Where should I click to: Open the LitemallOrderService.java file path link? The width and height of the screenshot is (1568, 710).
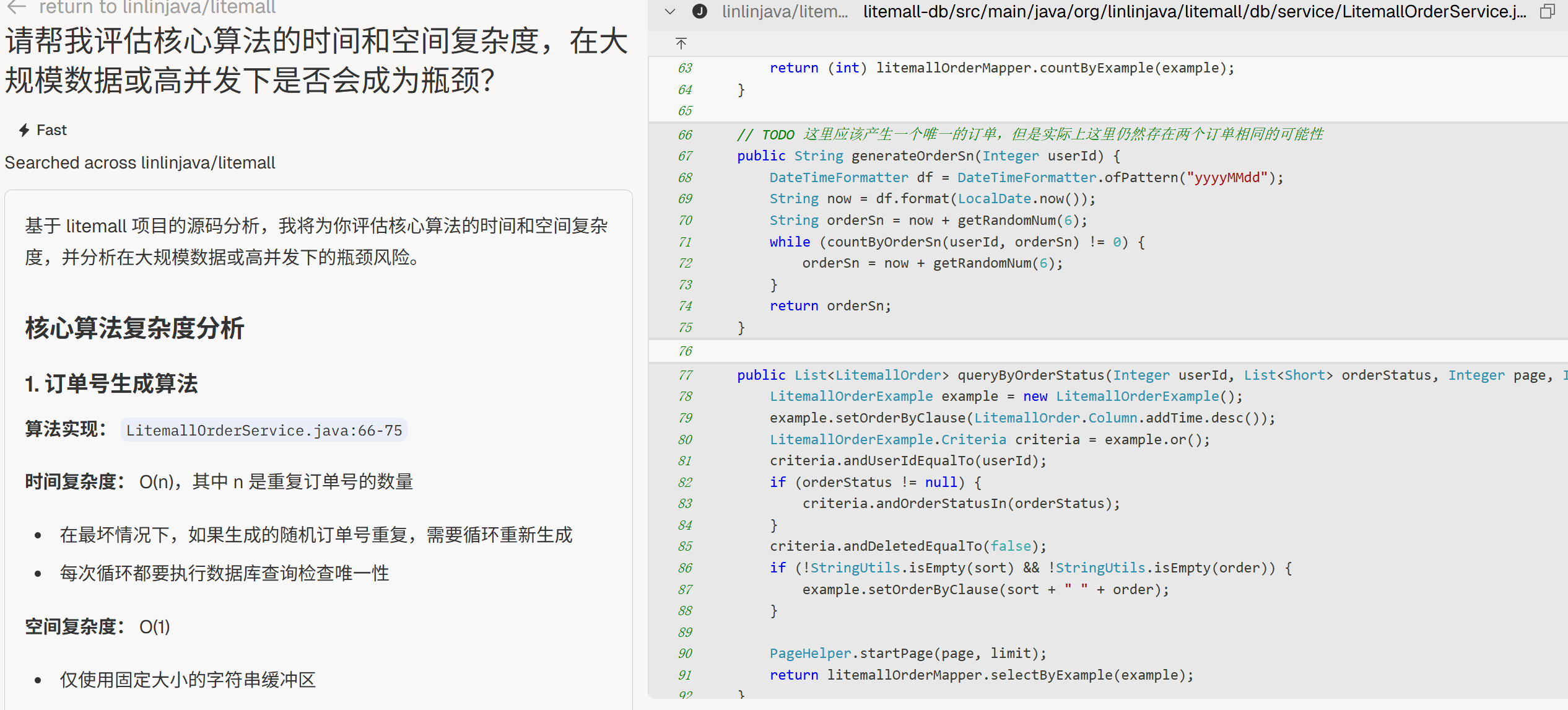coord(1194,11)
